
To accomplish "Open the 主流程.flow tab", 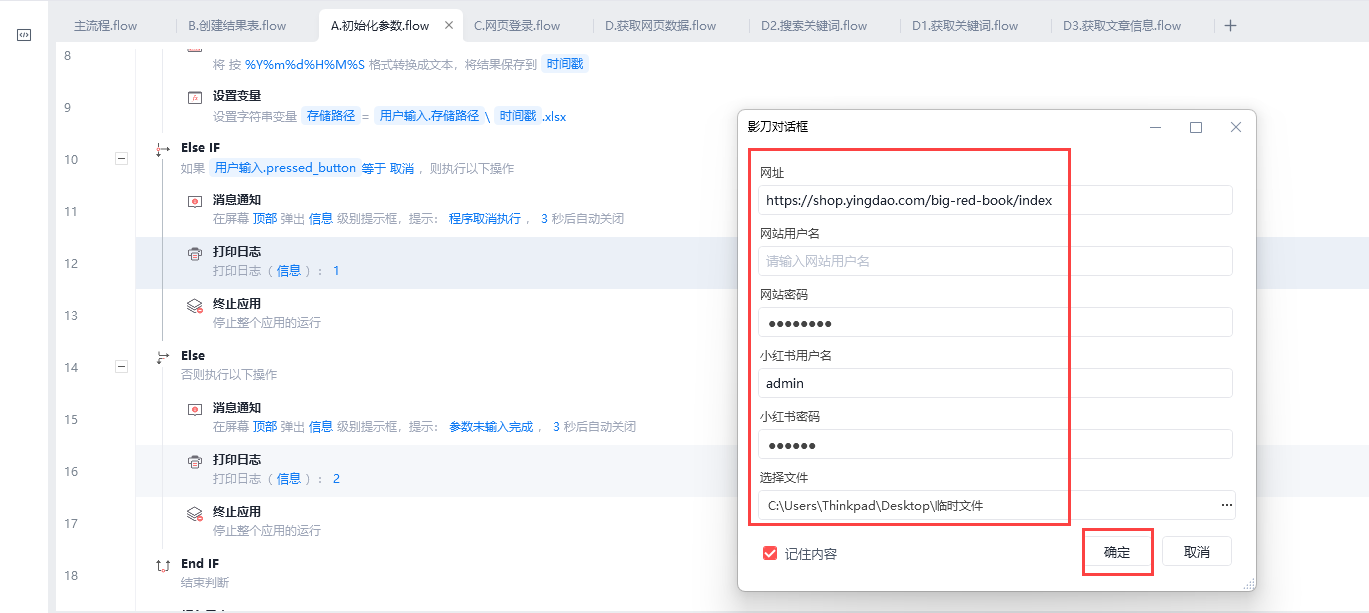I will [x=106, y=25].
